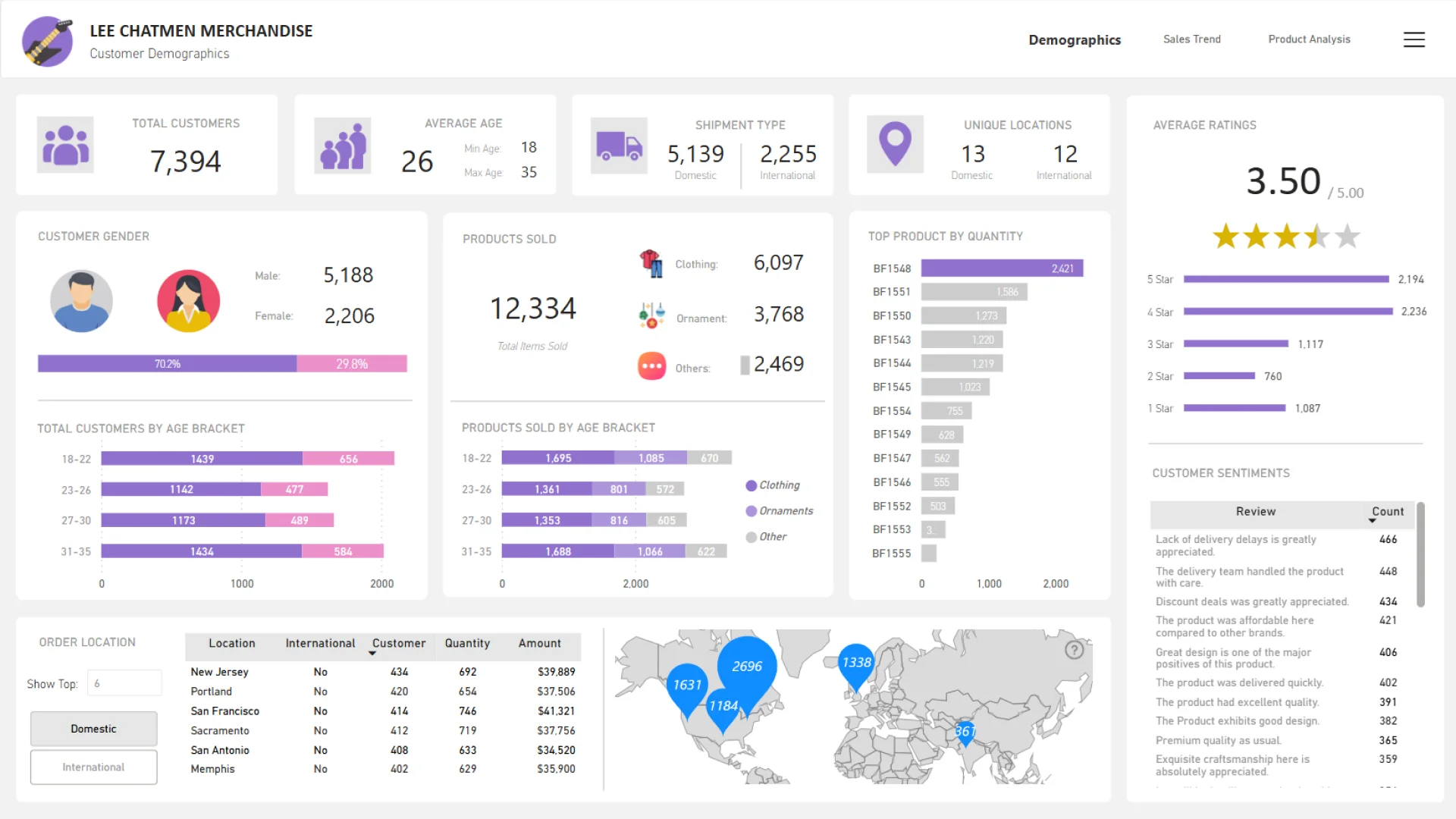Image resolution: width=1456 pixels, height=819 pixels.
Task: Click the Total Customers people icon
Action: coord(66,145)
